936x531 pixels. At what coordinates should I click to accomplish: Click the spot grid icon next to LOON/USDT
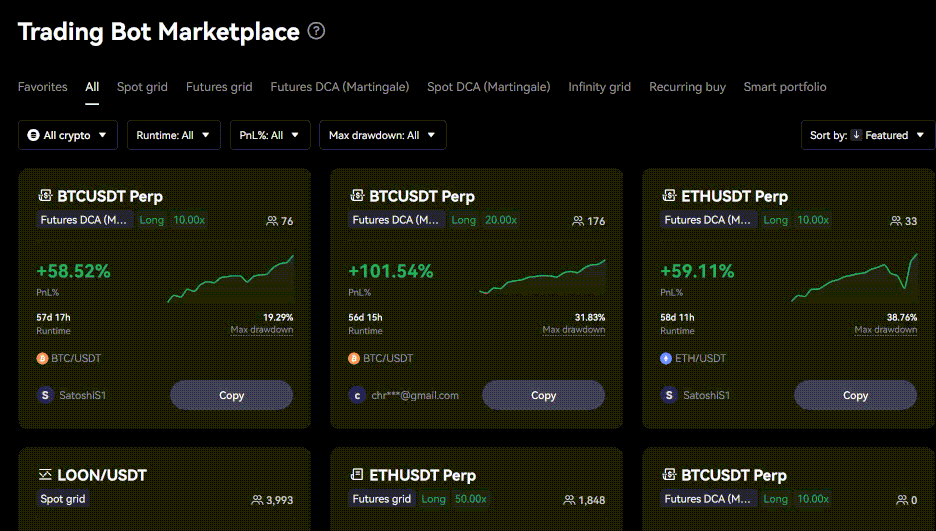point(45,474)
